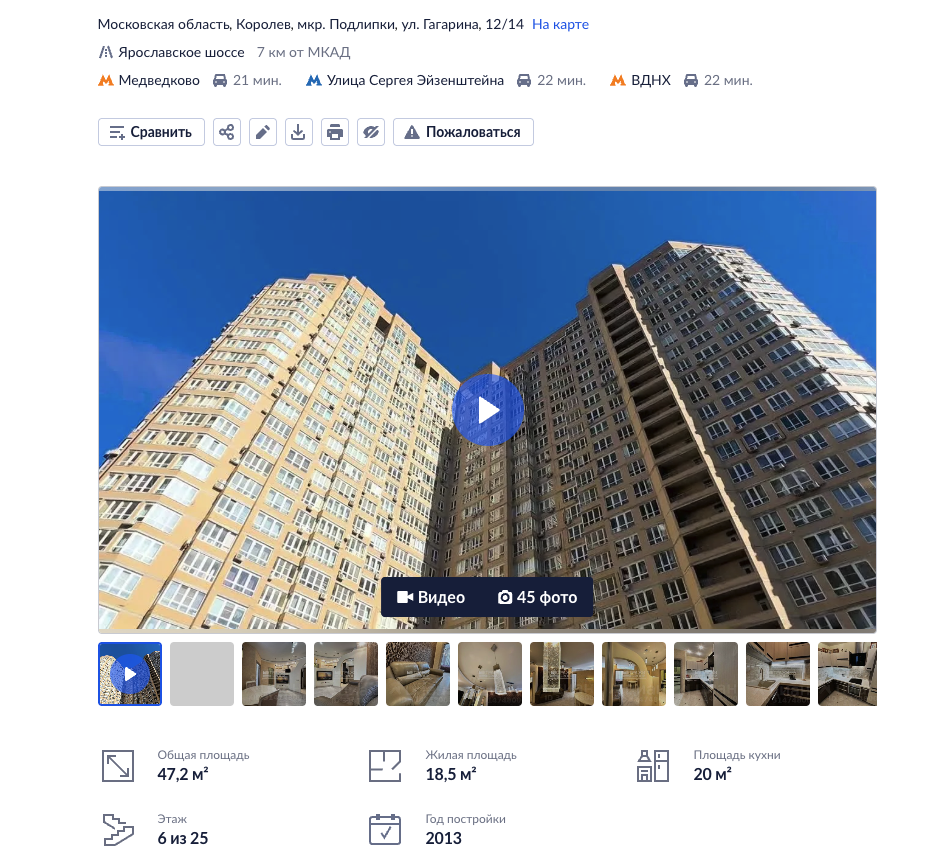Click the 20 м² kitchen area value
Viewport: 926px width, 851px height.
pos(712,774)
